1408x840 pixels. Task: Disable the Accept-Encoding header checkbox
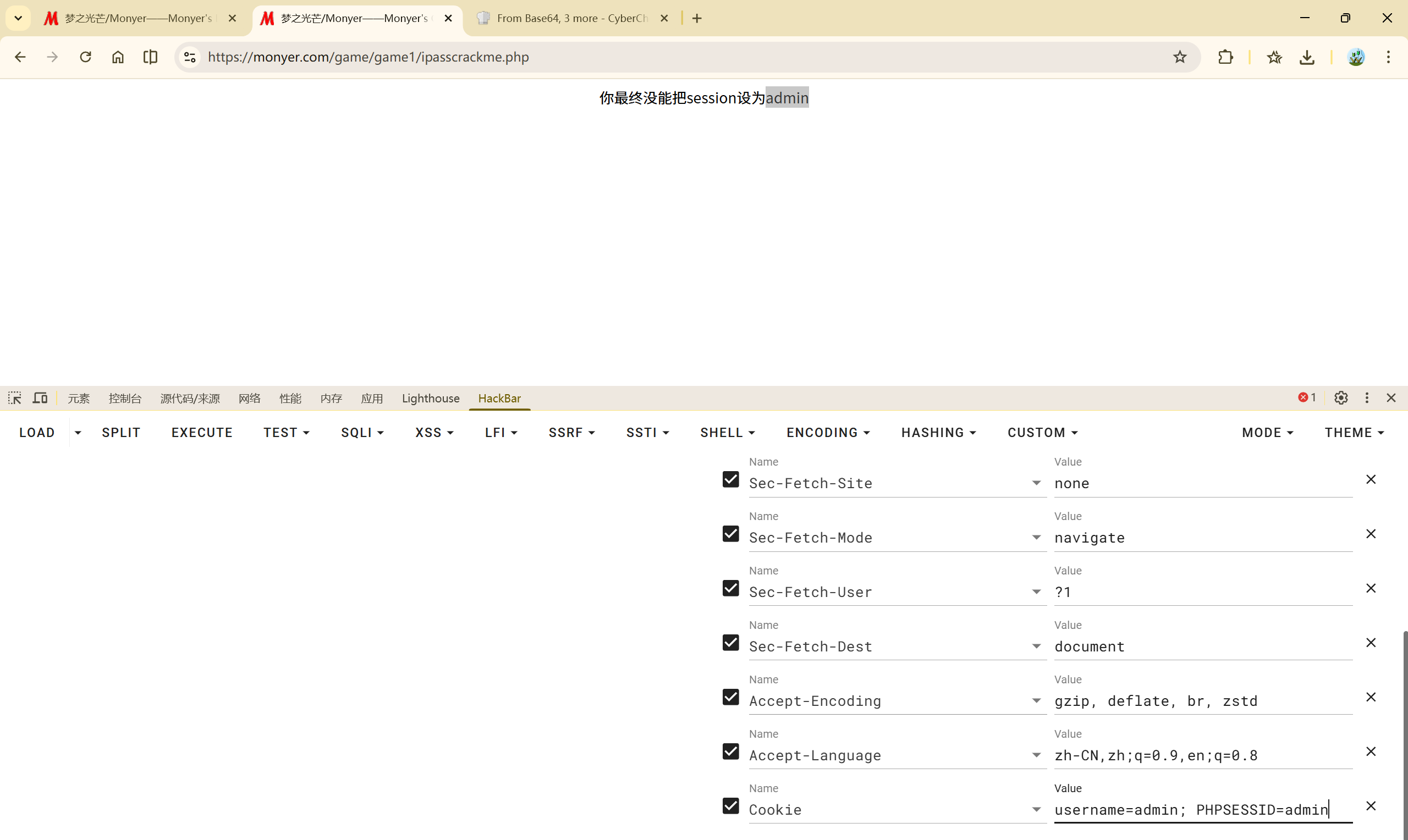pos(730,697)
